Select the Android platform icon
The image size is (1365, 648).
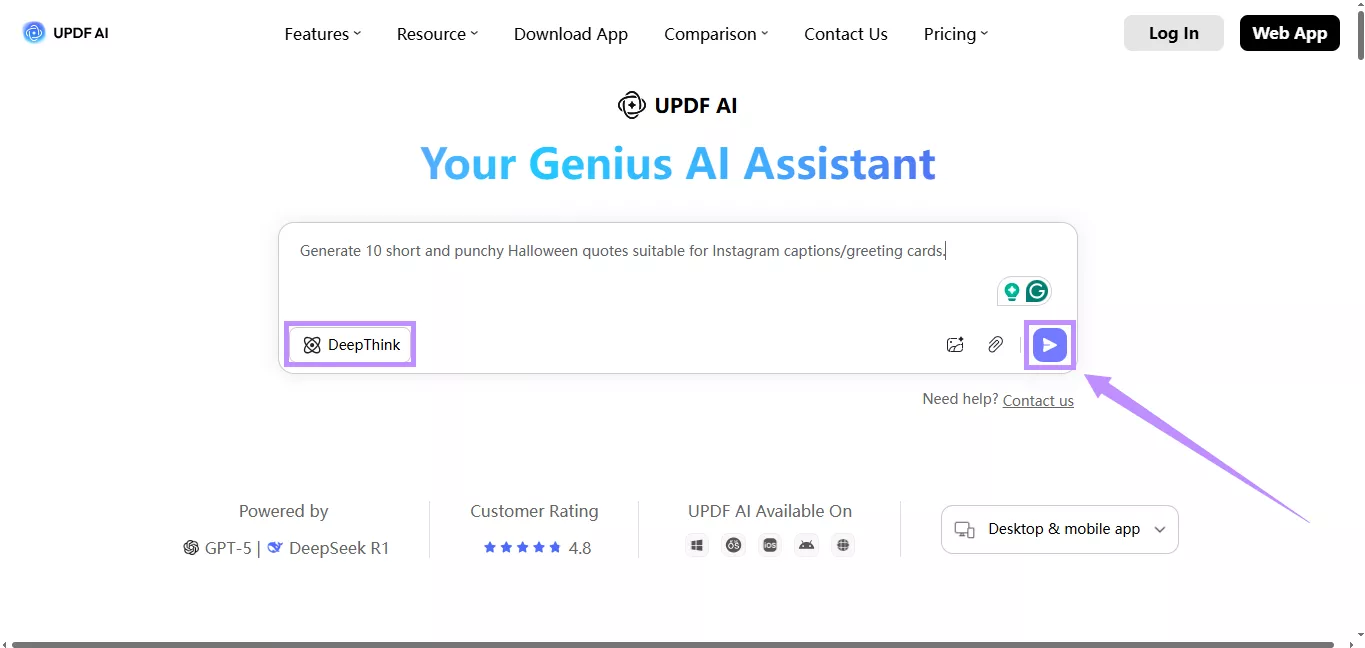coord(806,545)
